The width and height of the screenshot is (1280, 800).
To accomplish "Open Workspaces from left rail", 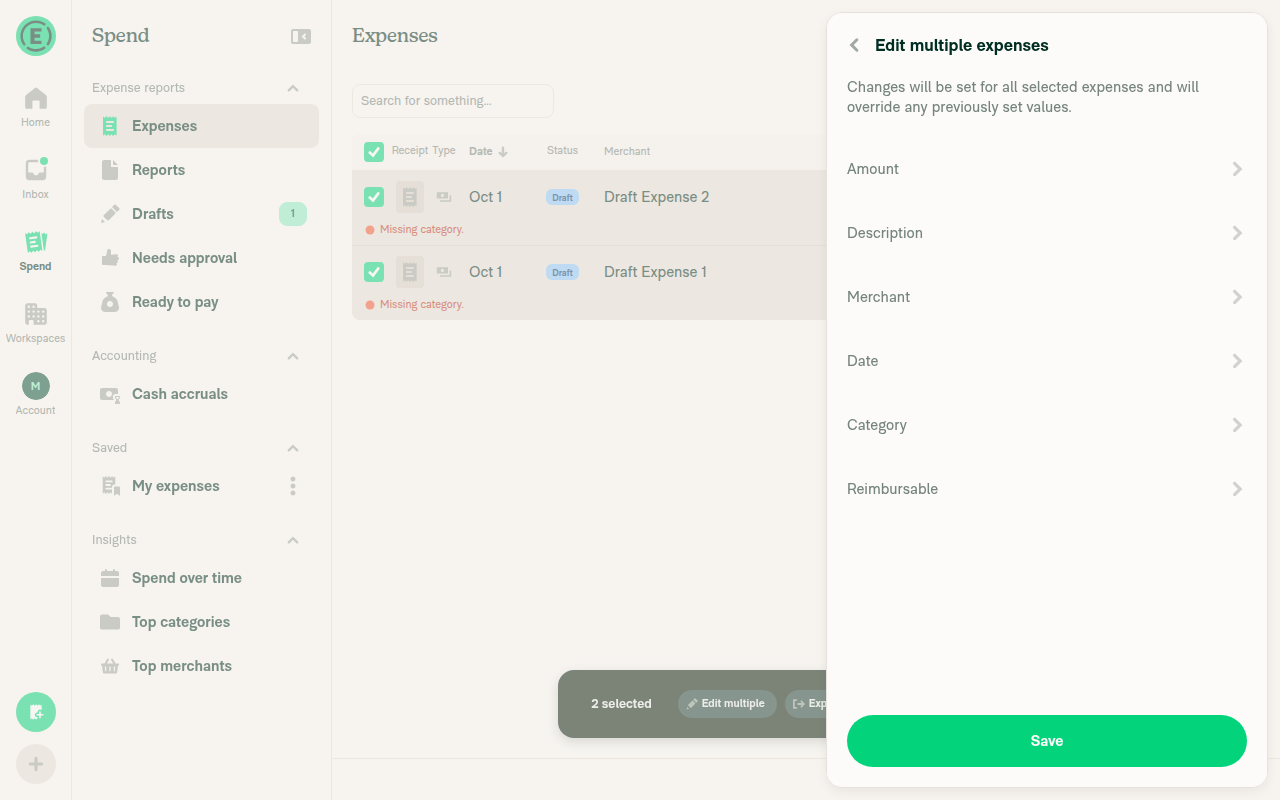I will coord(36,323).
